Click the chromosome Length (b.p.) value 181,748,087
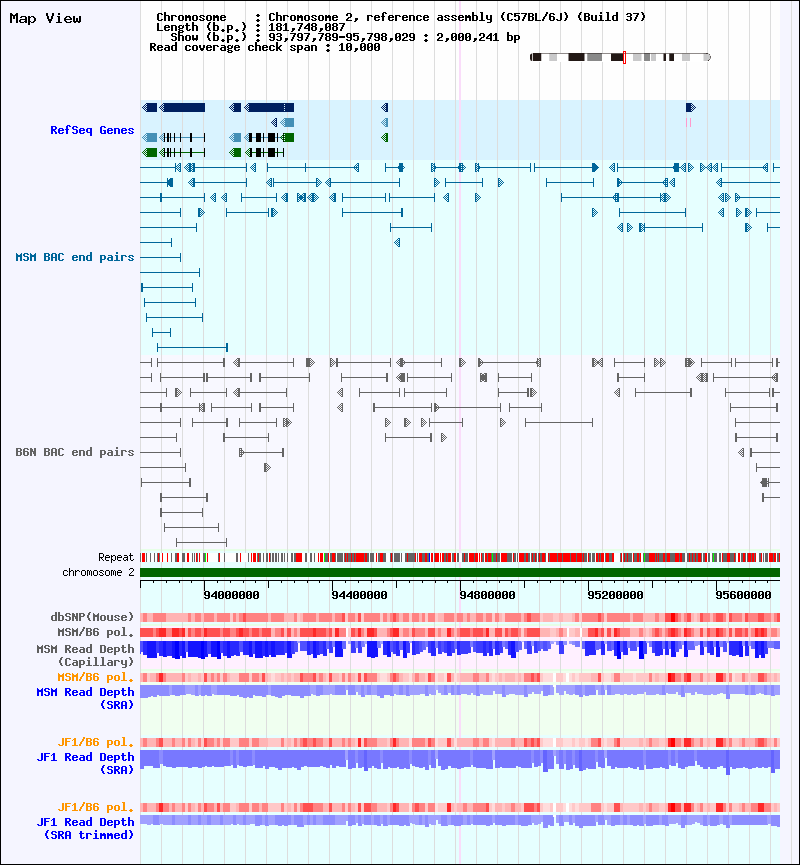The width and height of the screenshot is (800, 865). point(307,27)
